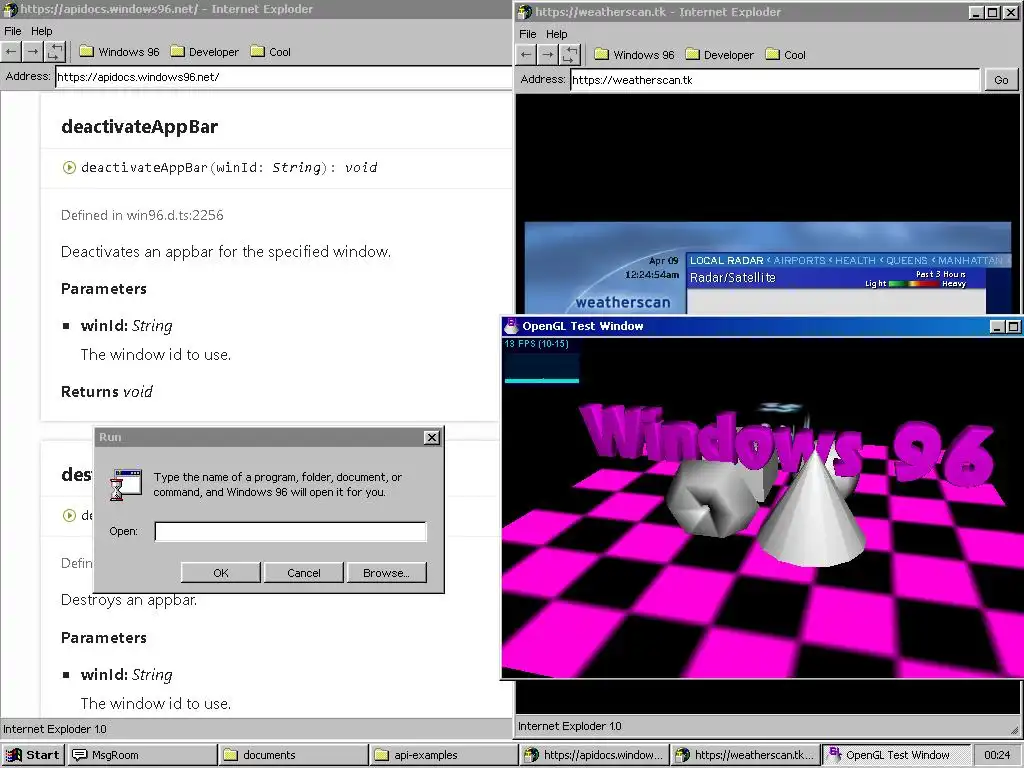Image resolution: width=1024 pixels, height=768 pixels.
Task: Close the Run dialog
Action: (432, 438)
